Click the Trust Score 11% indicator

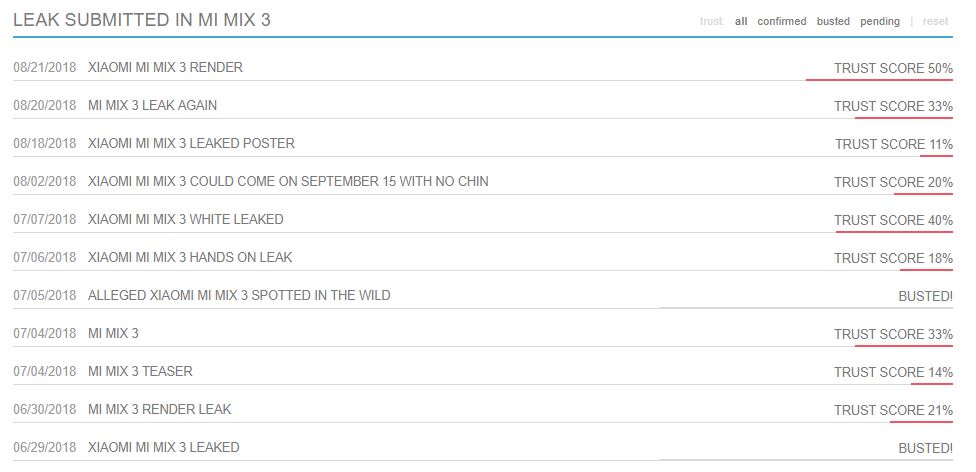pos(893,145)
